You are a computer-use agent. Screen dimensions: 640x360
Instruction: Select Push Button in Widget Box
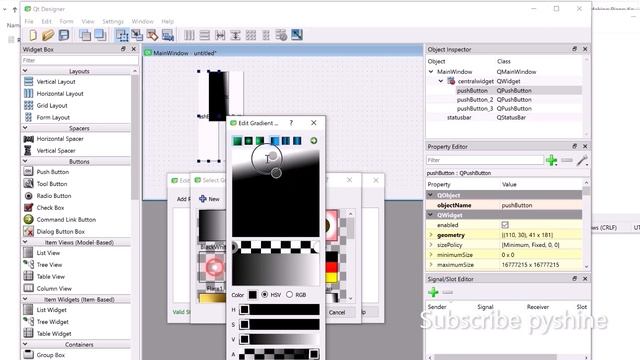(x=53, y=172)
